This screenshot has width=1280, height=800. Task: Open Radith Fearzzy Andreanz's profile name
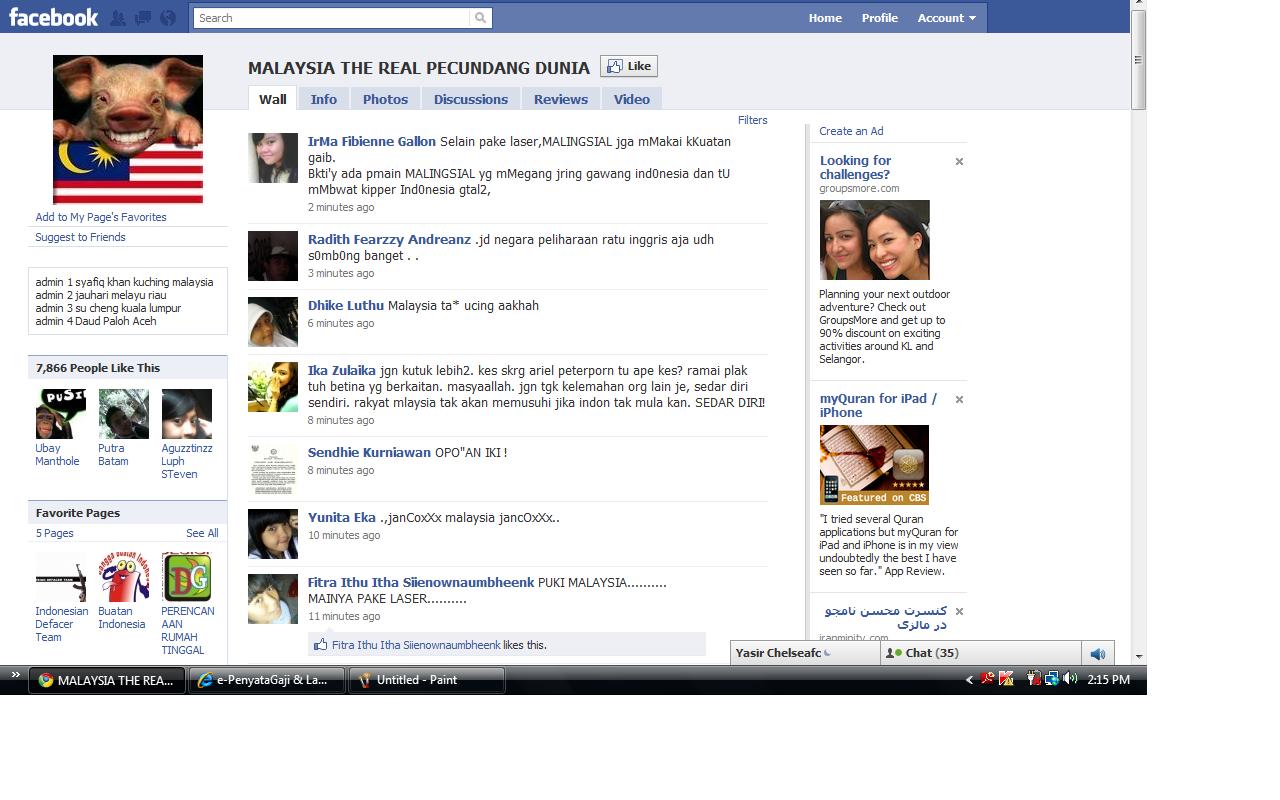[389, 240]
